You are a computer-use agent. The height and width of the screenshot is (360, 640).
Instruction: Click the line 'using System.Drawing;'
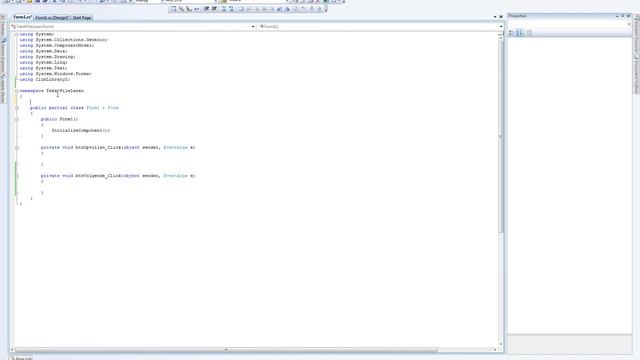(47, 57)
